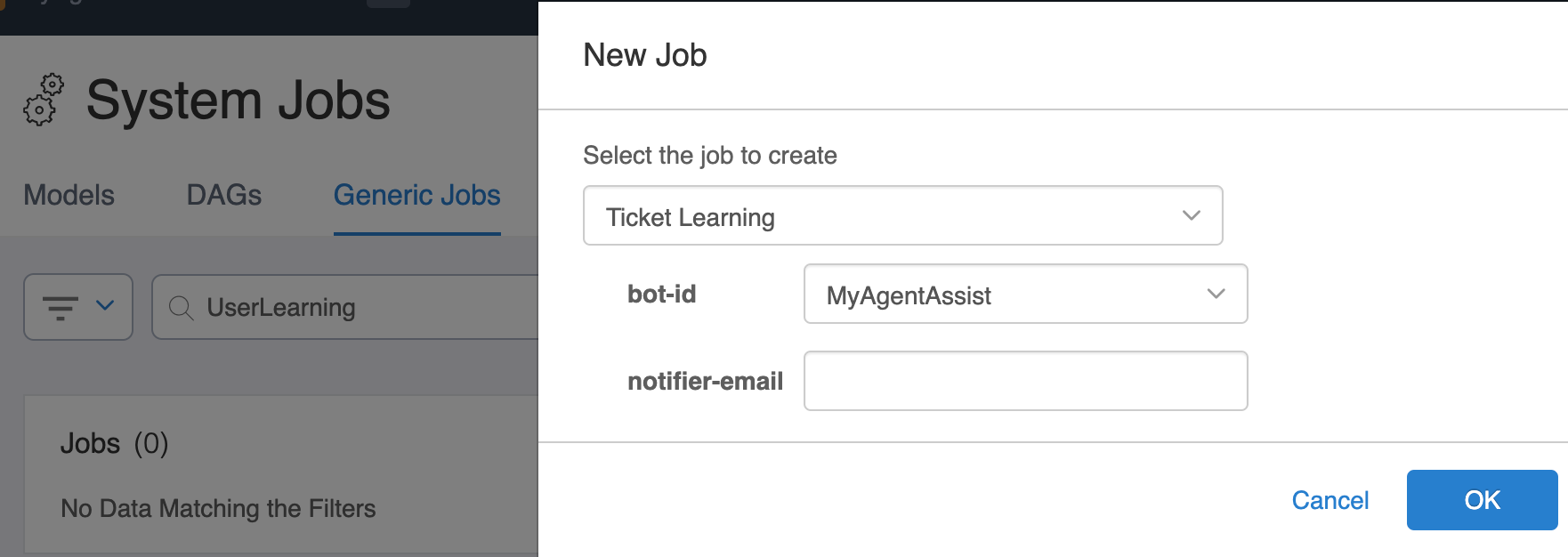Click the filter lines icon
Viewport: 1568px width, 557px height.
pyautogui.click(x=61, y=308)
